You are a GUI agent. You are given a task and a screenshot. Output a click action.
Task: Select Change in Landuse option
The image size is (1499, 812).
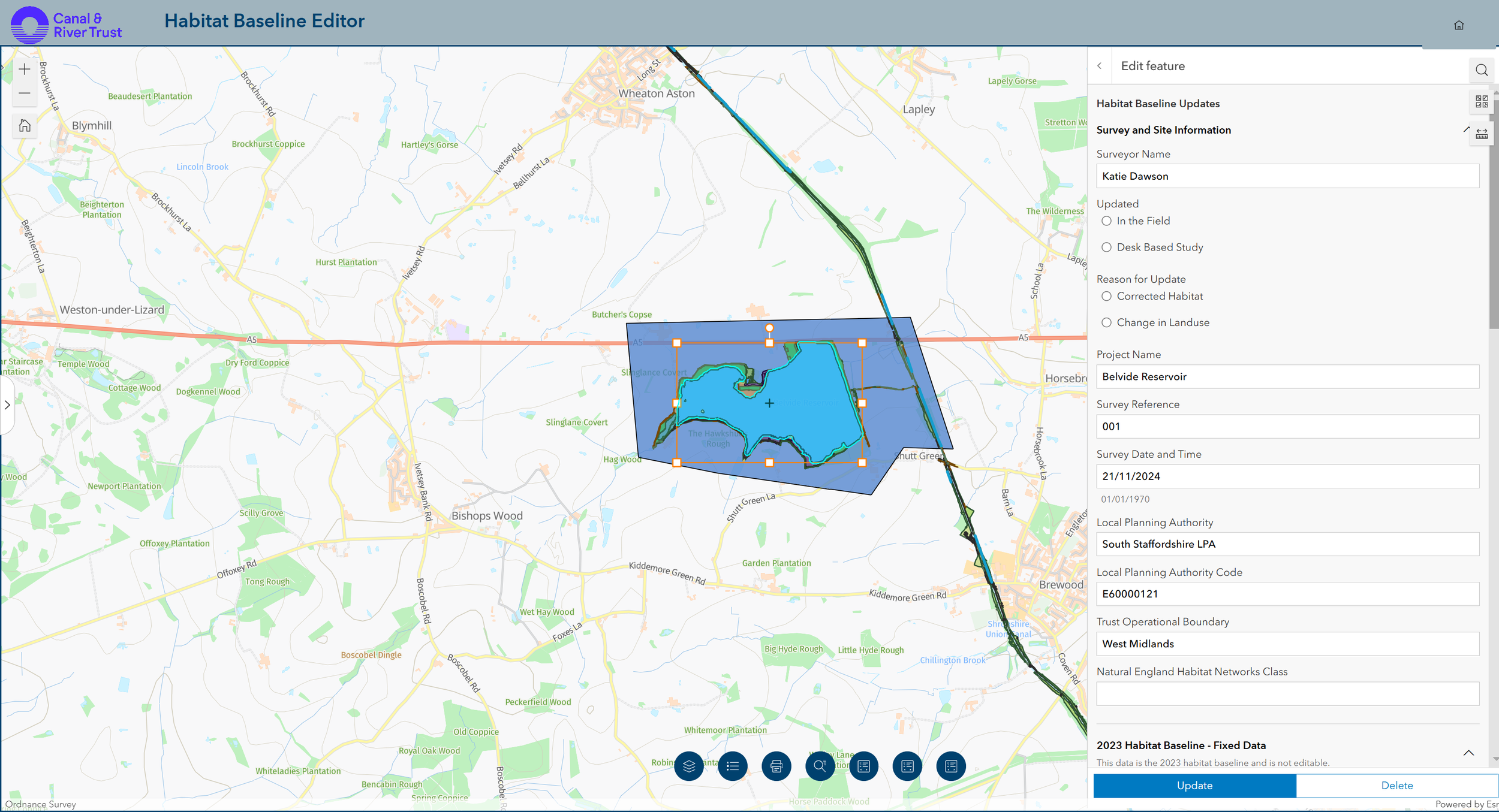(1106, 323)
